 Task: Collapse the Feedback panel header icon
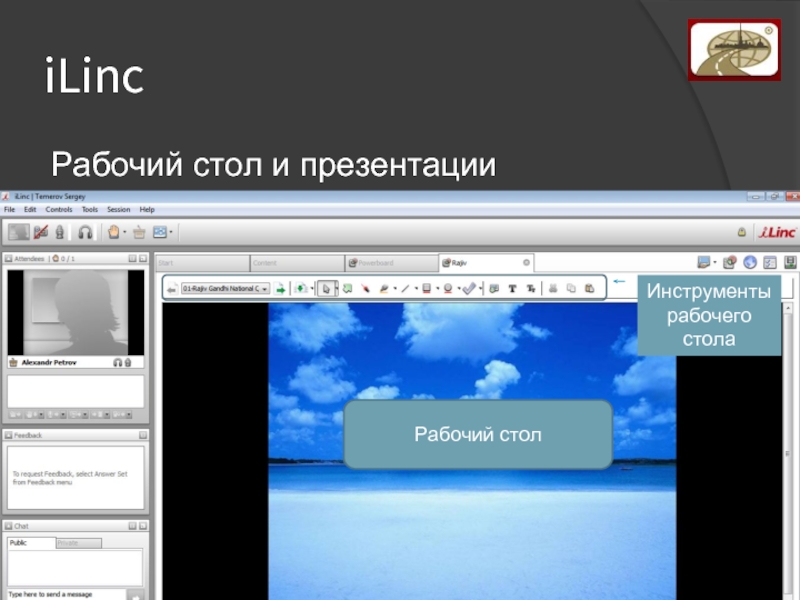tap(8, 435)
